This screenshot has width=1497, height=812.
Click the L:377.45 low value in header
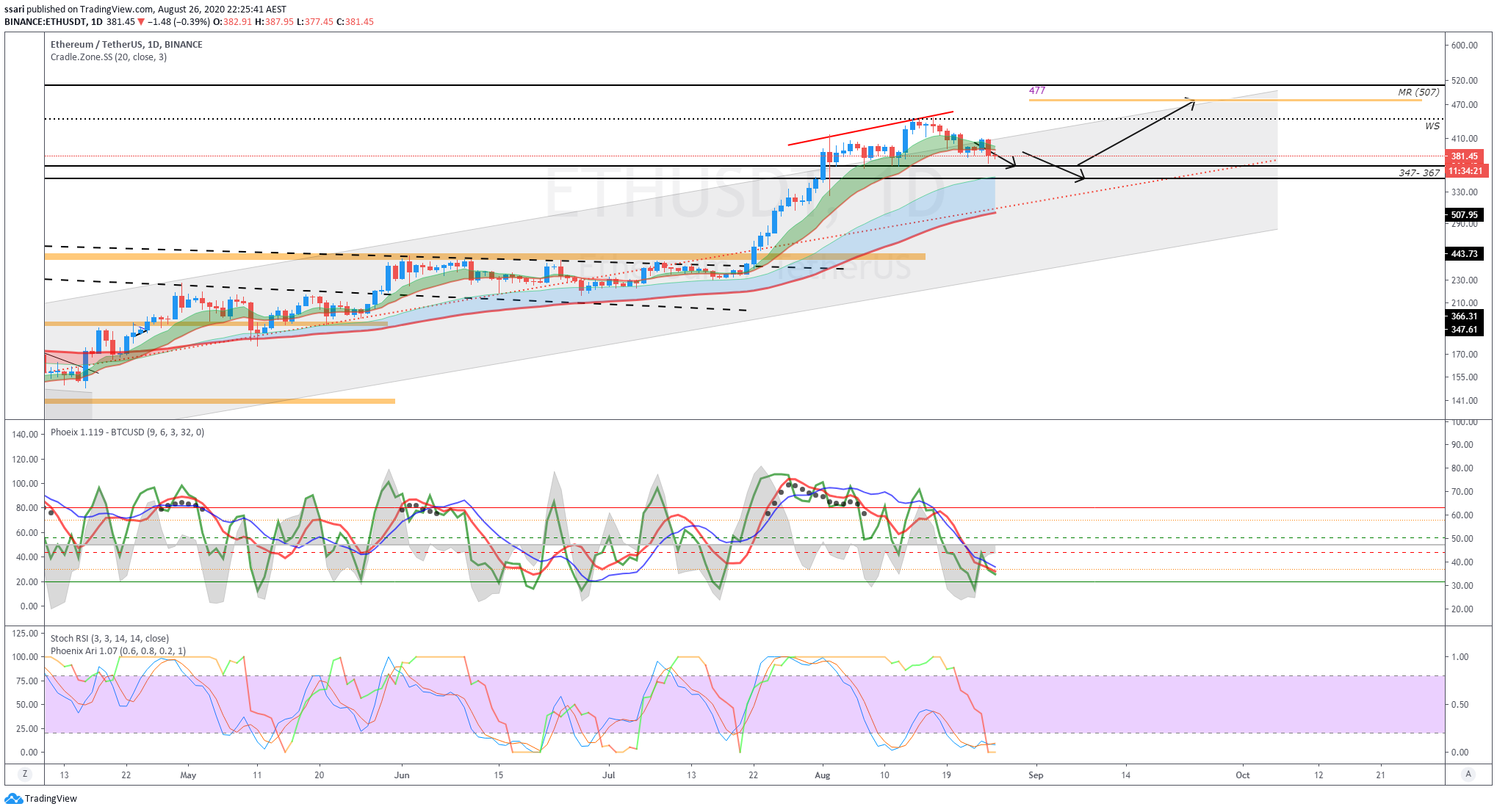click(x=314, y=21)
